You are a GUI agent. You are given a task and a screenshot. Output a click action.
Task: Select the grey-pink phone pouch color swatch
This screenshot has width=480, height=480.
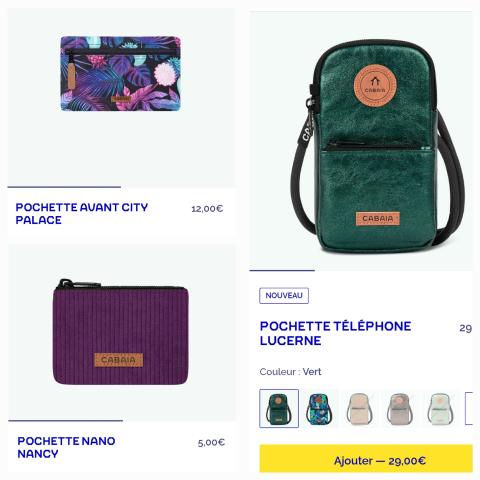(x=399, y=408)
